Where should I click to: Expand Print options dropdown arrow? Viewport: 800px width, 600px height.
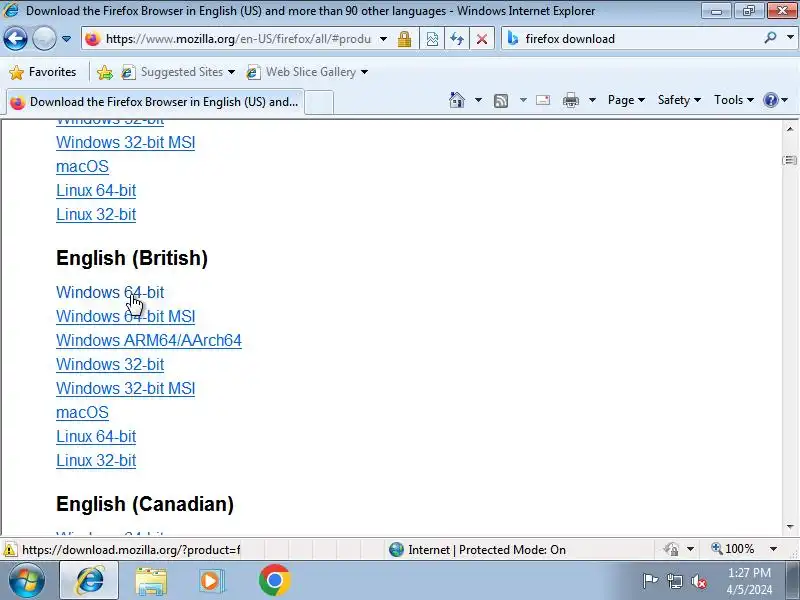(592, 100)
